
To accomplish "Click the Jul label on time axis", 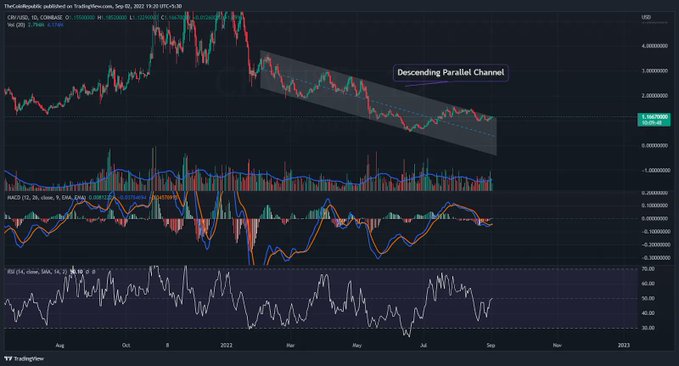I will tap(424, 345).
